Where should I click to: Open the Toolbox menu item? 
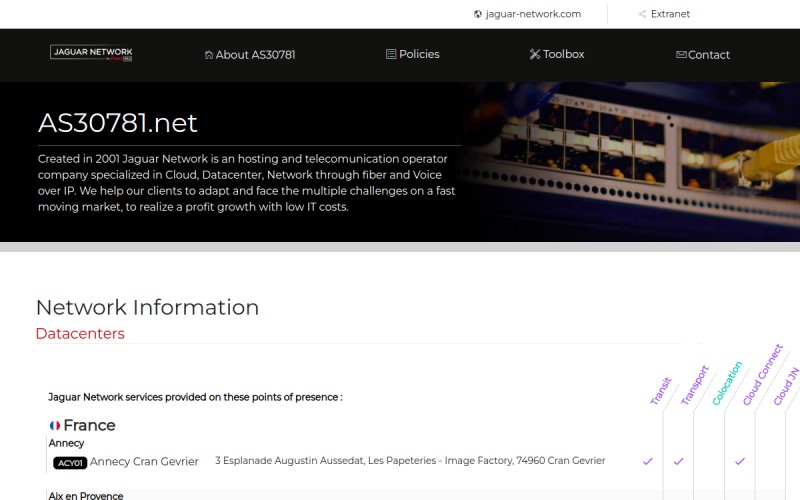coord(557,54)
